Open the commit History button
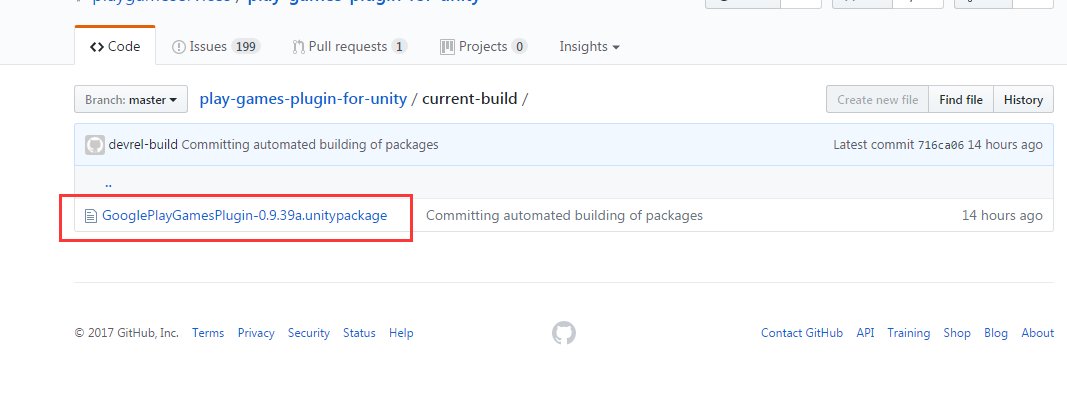The height and width of the screenshot is (411, 1067). point(1023,100)
